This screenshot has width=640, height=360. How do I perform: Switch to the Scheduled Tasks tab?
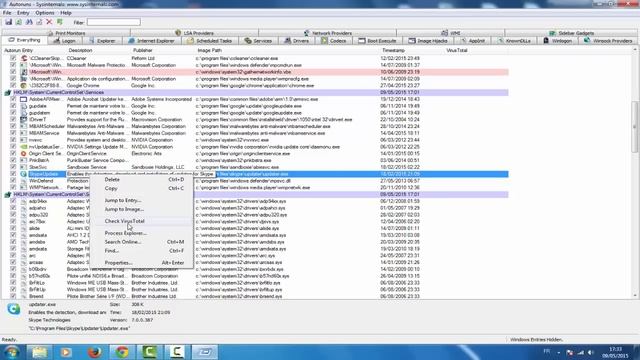pyautogui.click(x=209, y=41)
